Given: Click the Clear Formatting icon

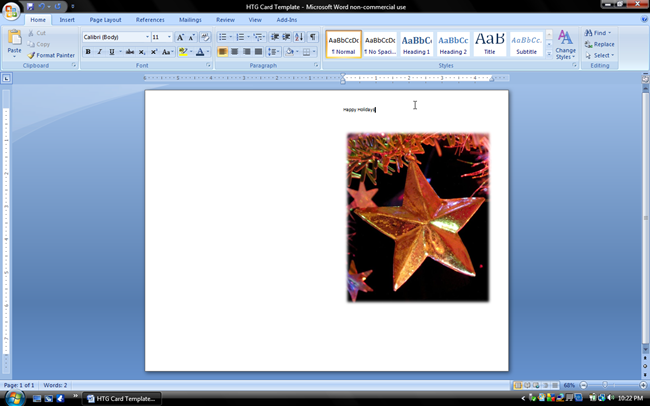Looking at the screenshot, I should (205, 37).
